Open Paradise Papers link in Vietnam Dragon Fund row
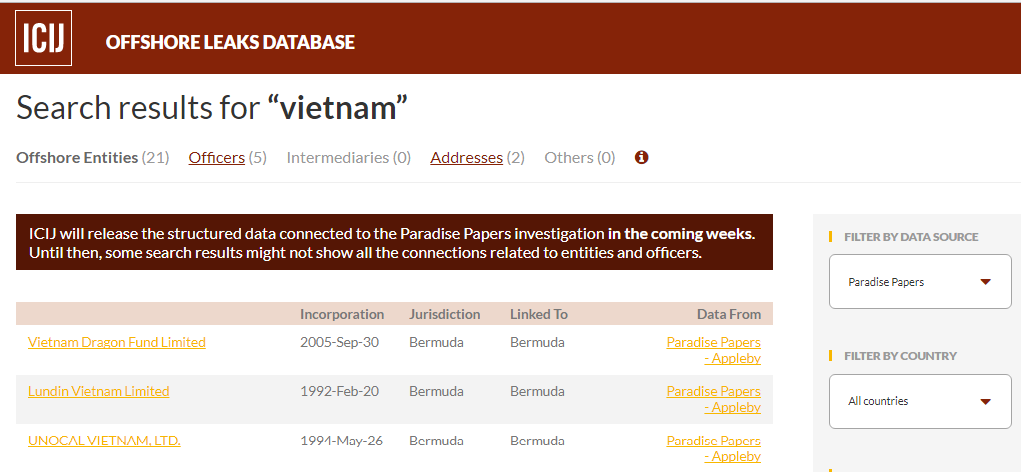This screenshot has height=472, width=1021. (x=714, y=350)
